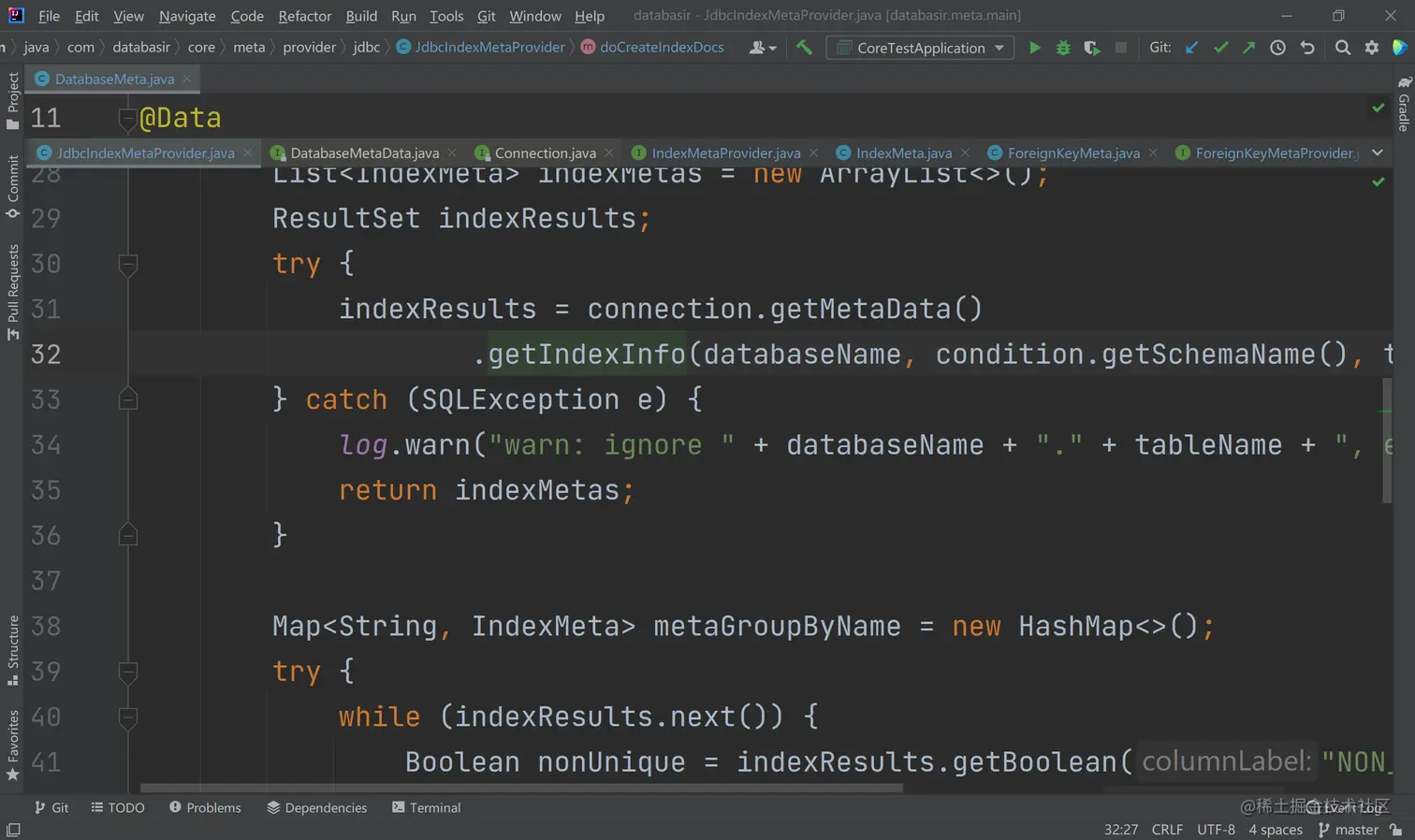Click the doCreateIndexDocs method breadcrumb
Screen dimensions: 1415x840
point(653,47)
